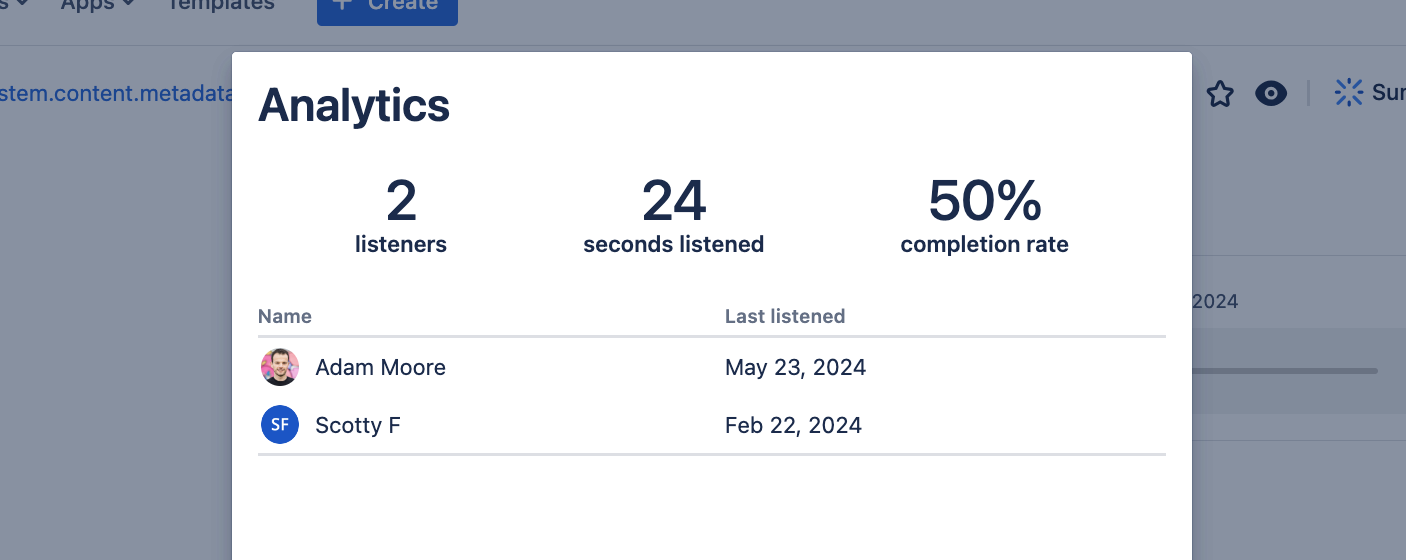Click the 50% completion rate statistic
This screenshot has width=1406, height=560.
[x=984, y=215]
